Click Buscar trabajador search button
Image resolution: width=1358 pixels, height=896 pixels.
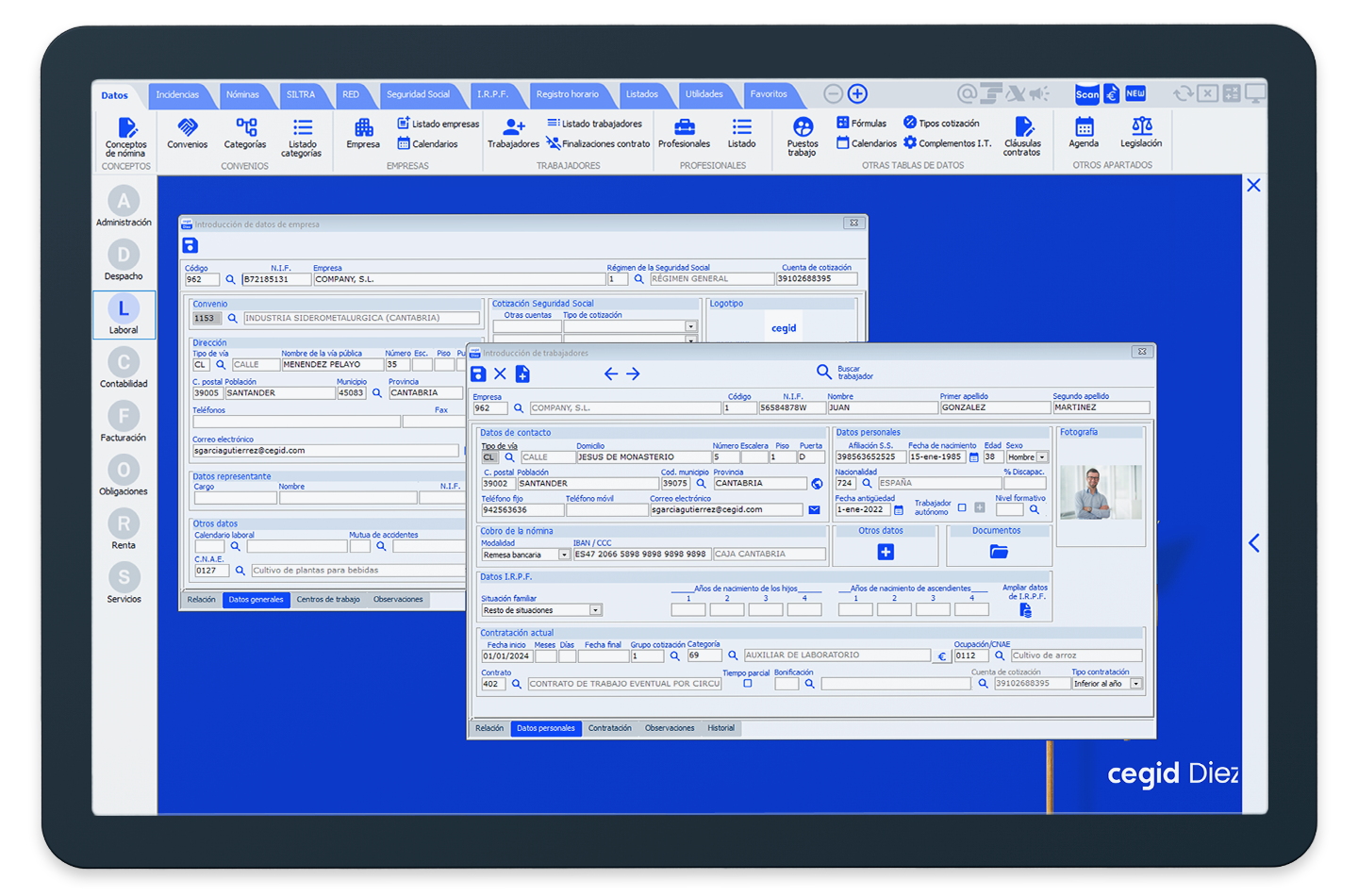click(824, 373)
